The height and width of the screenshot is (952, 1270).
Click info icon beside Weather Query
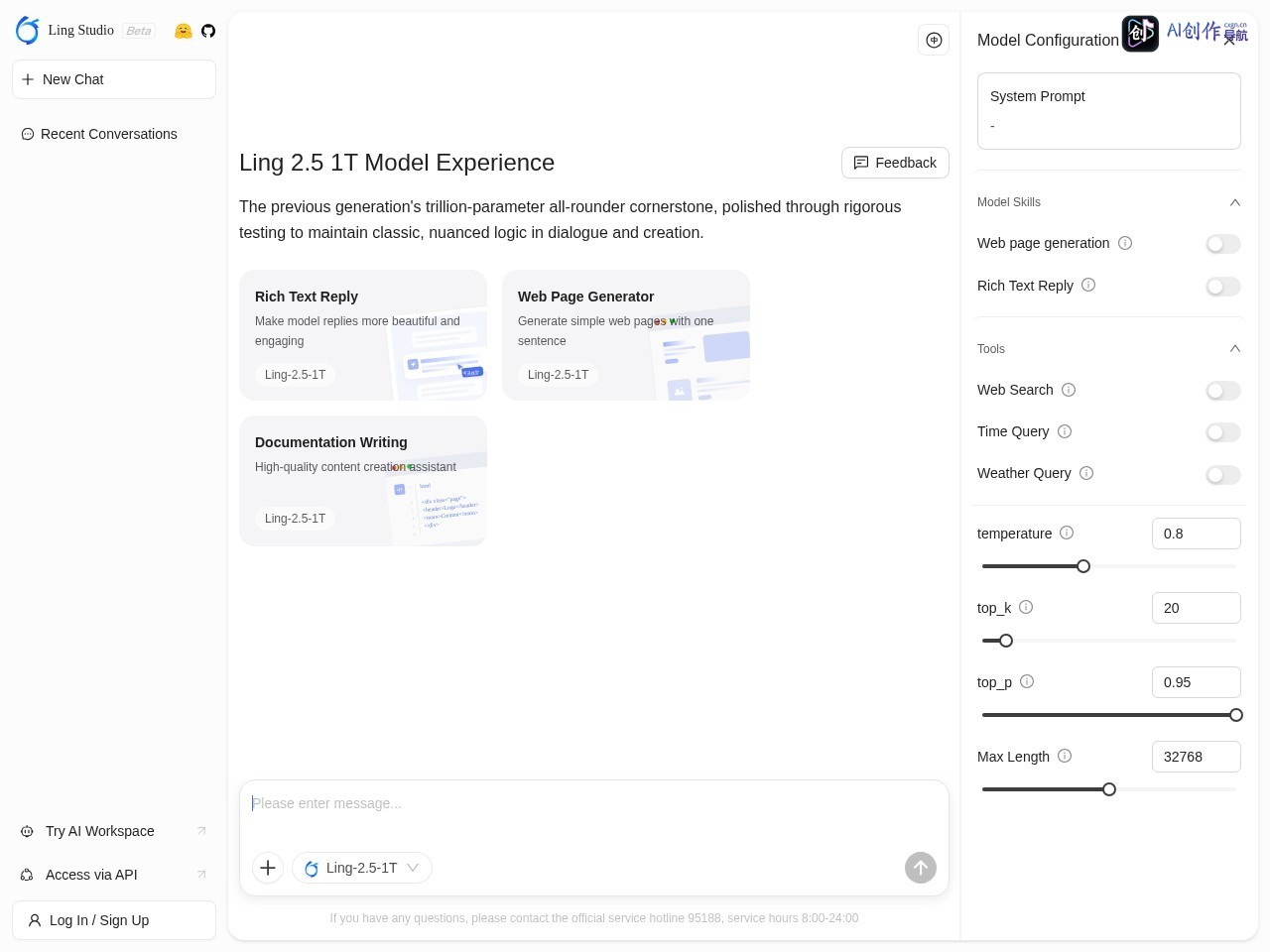click(1086, 473)
